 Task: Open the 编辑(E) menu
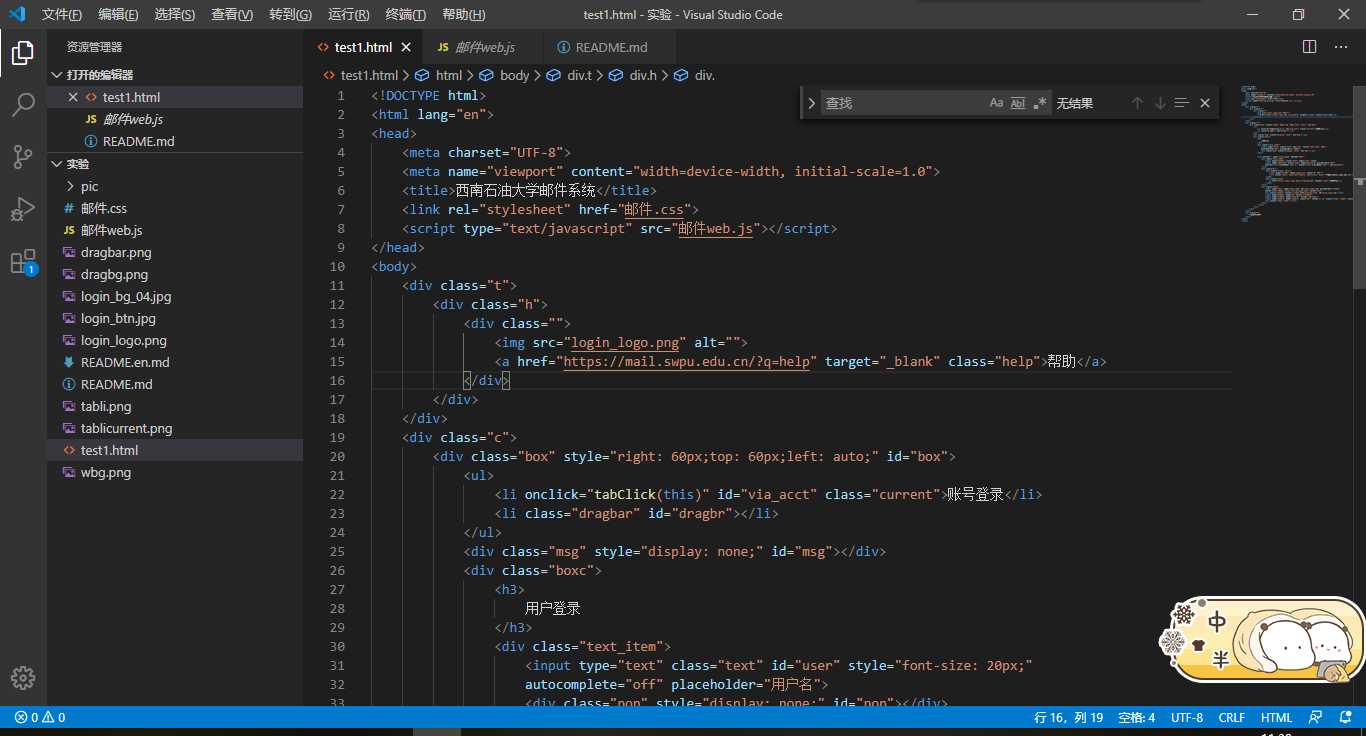pos(118,14)
